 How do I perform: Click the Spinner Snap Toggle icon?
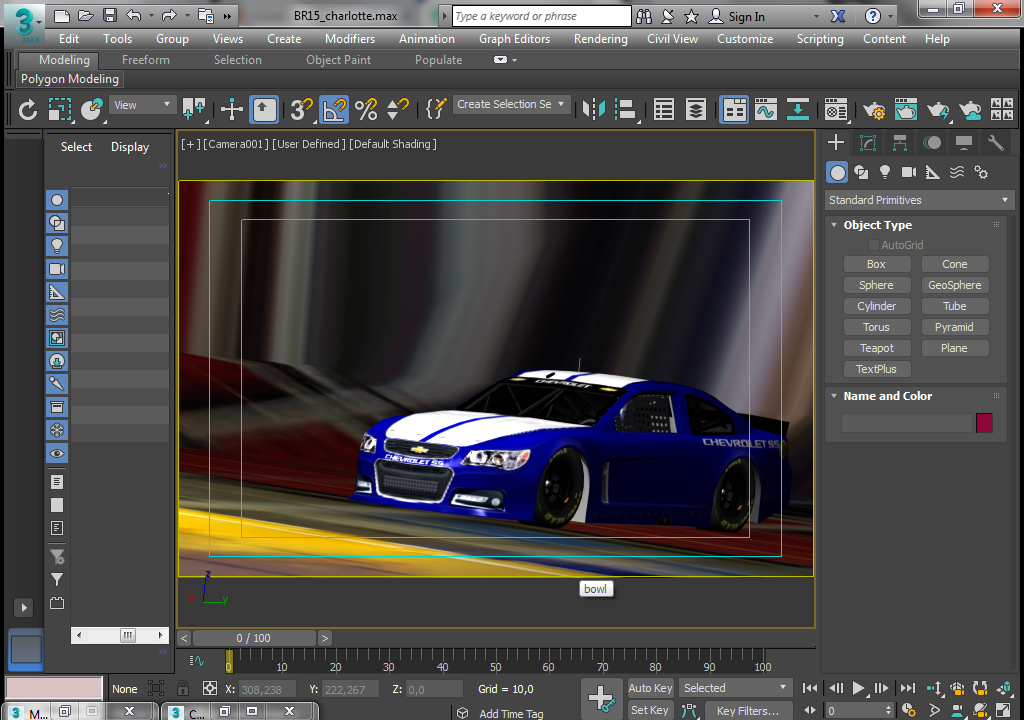(x=397, y=109)
